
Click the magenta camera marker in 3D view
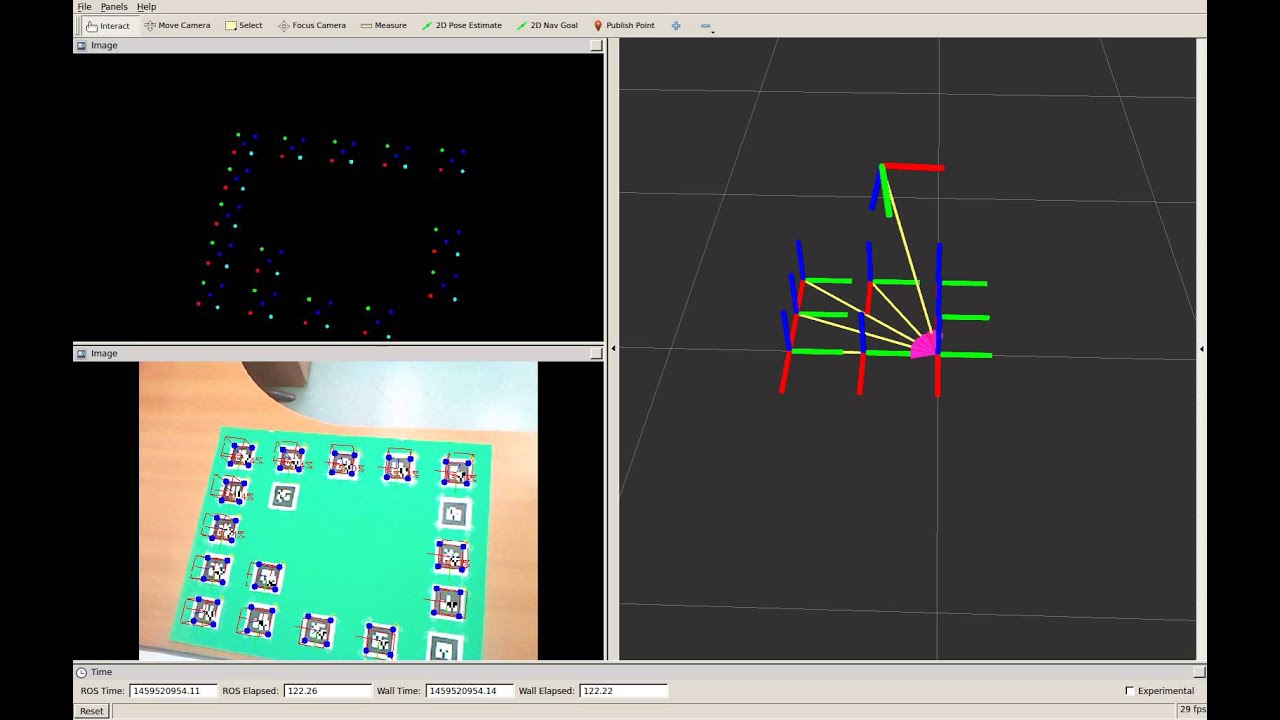926,344
